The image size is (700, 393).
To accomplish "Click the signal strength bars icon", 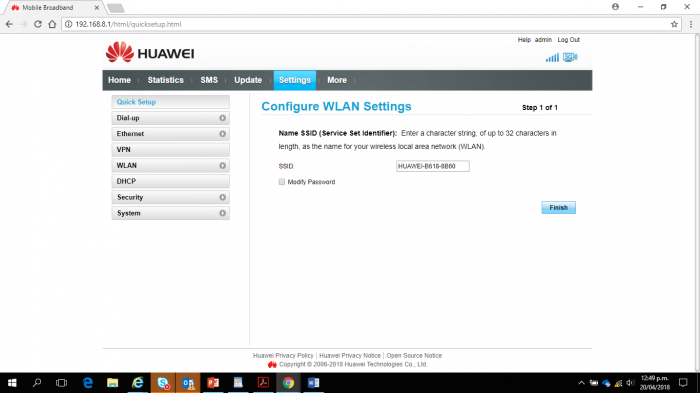I will coord(552,58).
